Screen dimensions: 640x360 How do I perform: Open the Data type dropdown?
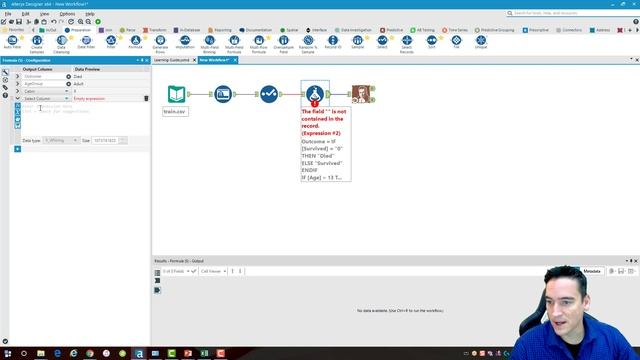tap(61, 140)
